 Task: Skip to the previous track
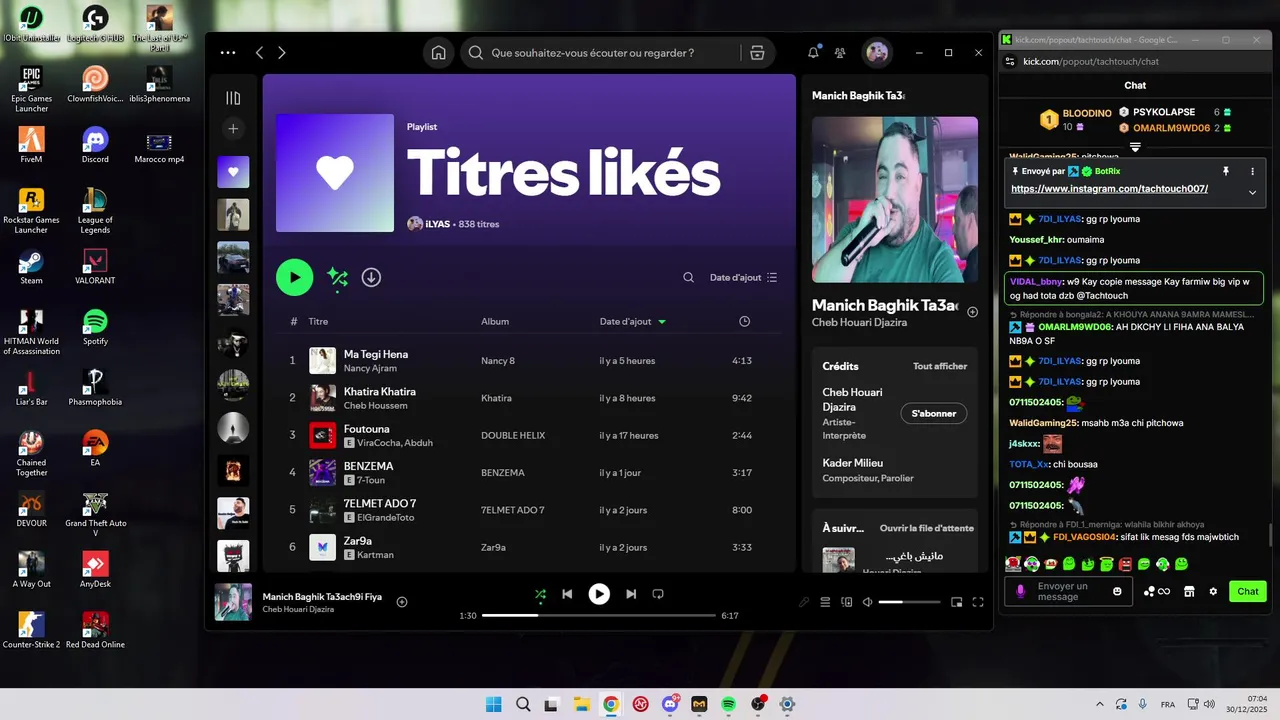tap(567, 594)
